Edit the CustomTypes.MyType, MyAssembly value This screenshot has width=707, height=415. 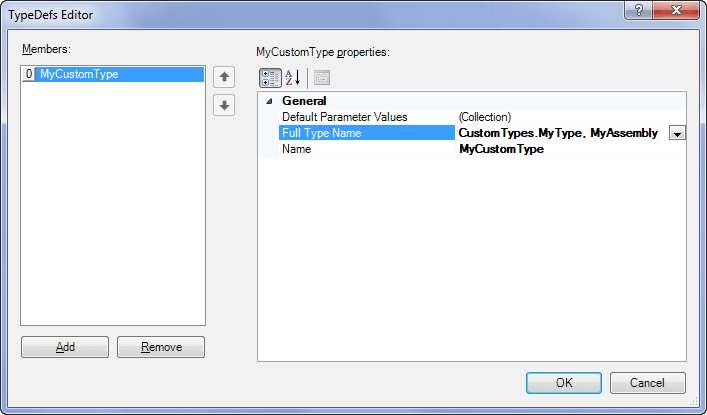click(x=562, y=133)
